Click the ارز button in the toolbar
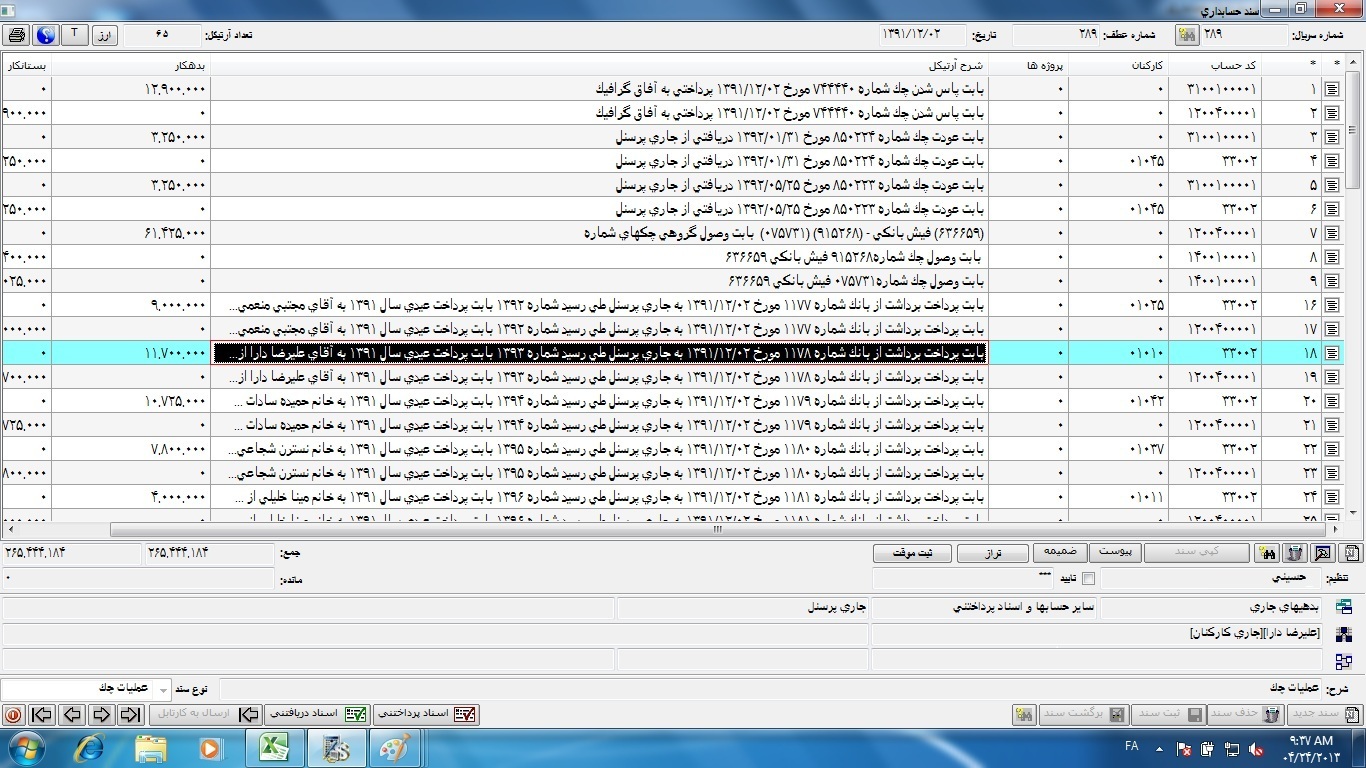The width and height of the screenshot is (1366, 768). (105, 35)
